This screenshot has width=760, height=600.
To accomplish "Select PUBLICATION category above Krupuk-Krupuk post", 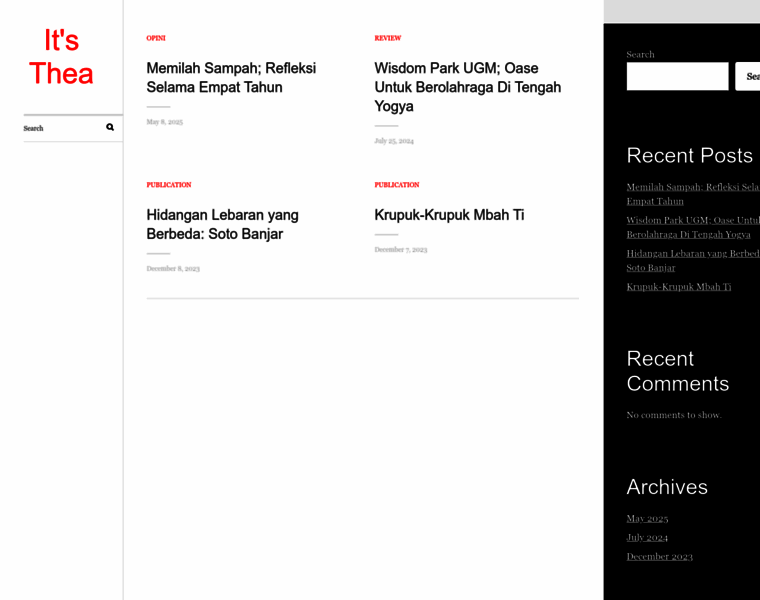I will pos(396,185).
